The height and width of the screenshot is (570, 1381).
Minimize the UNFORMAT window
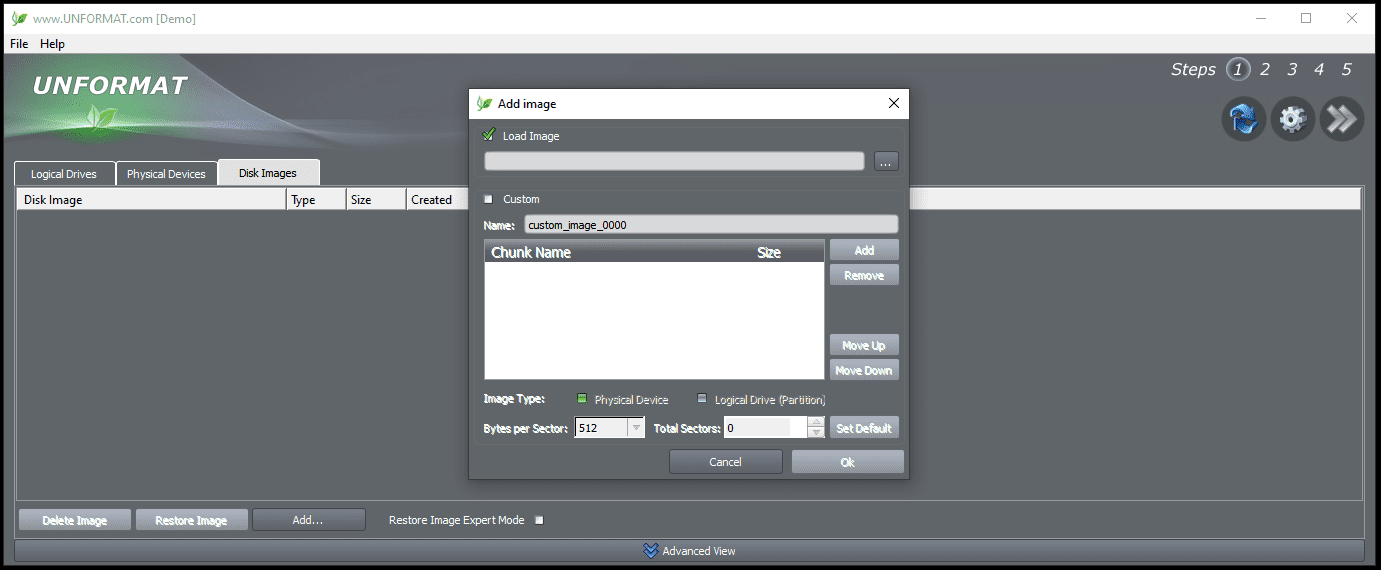(x=1262, y=18)
